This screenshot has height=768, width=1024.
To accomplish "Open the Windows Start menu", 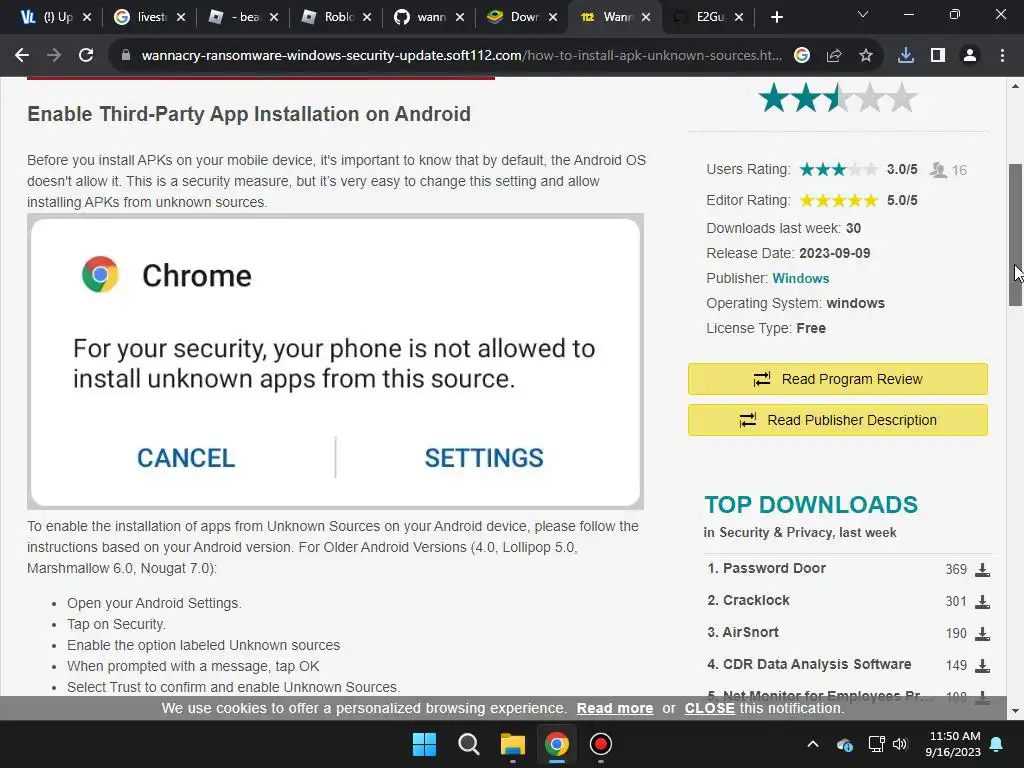I will (424, 744).
